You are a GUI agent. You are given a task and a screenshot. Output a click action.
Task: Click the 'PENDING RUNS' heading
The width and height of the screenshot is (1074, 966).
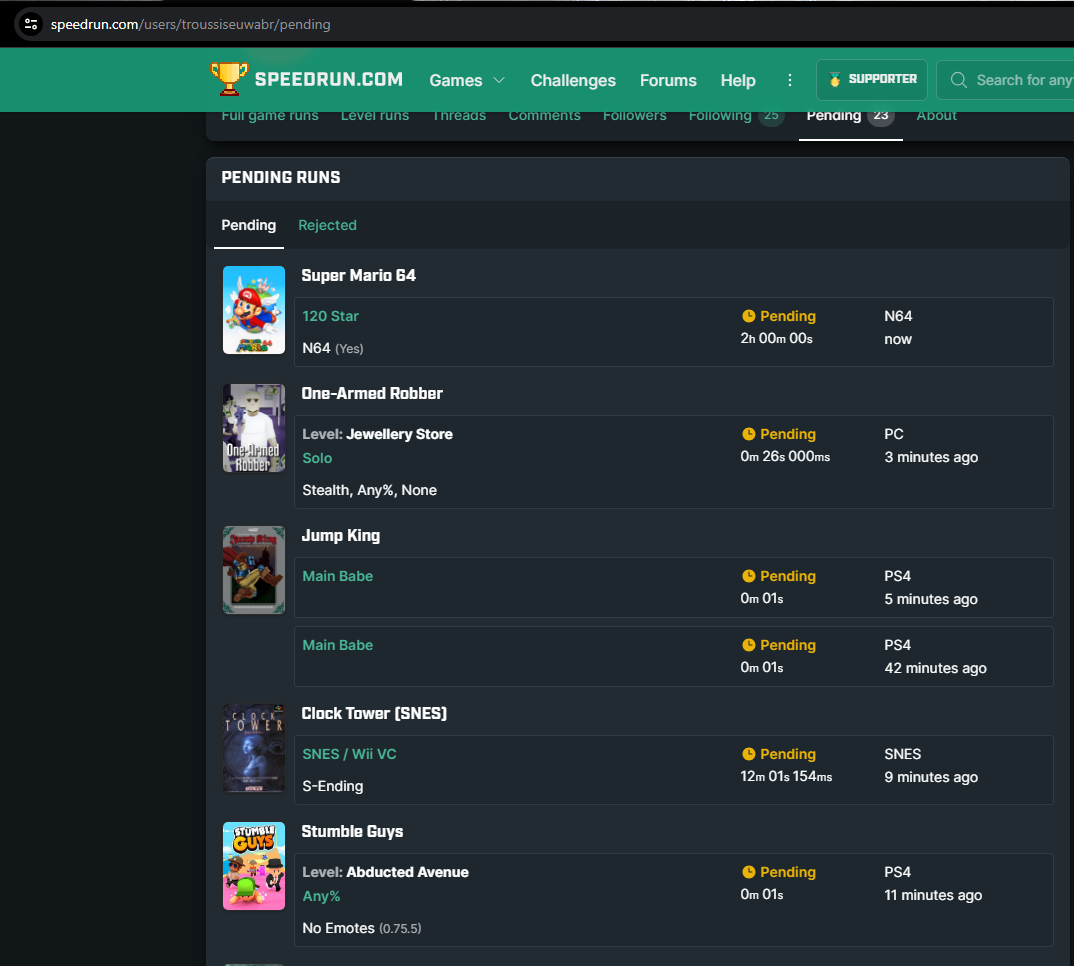(281, 177)
